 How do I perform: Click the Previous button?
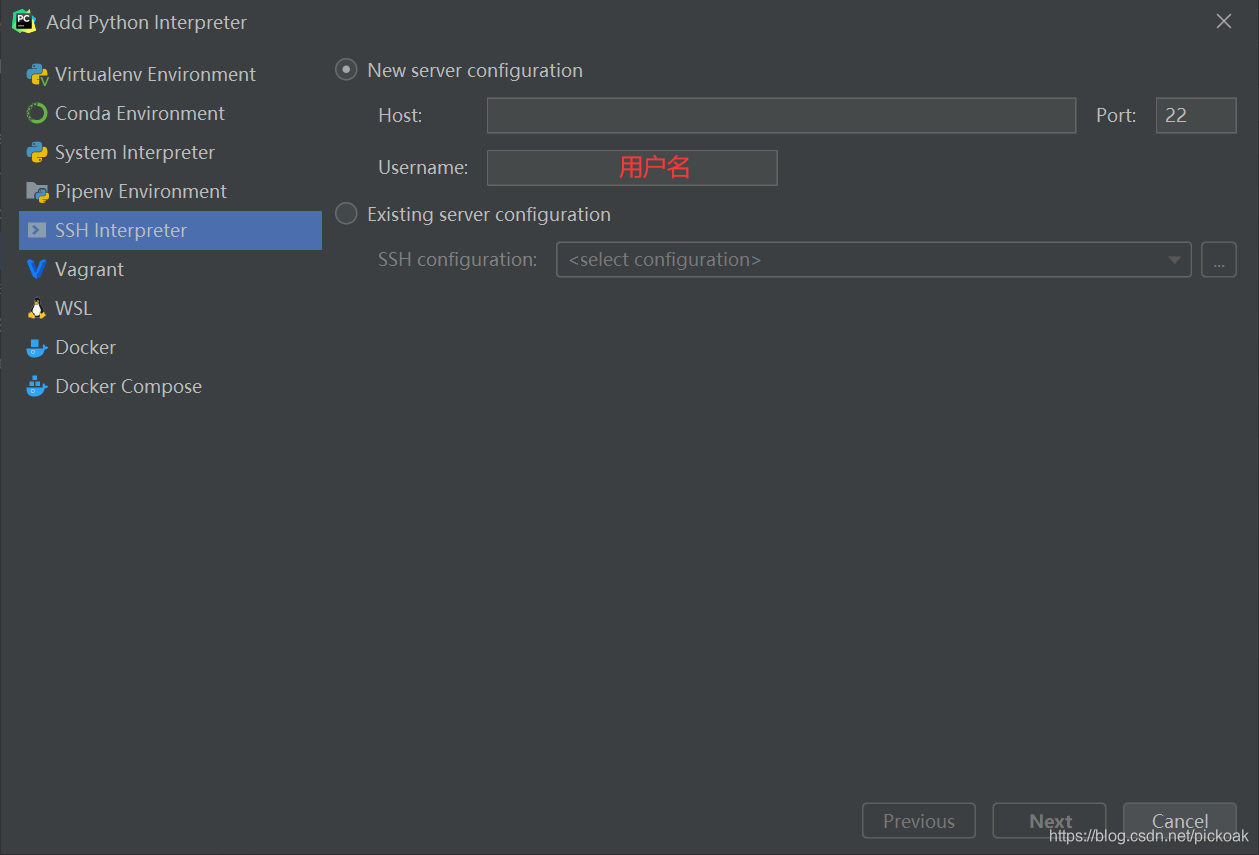point(919,821)
